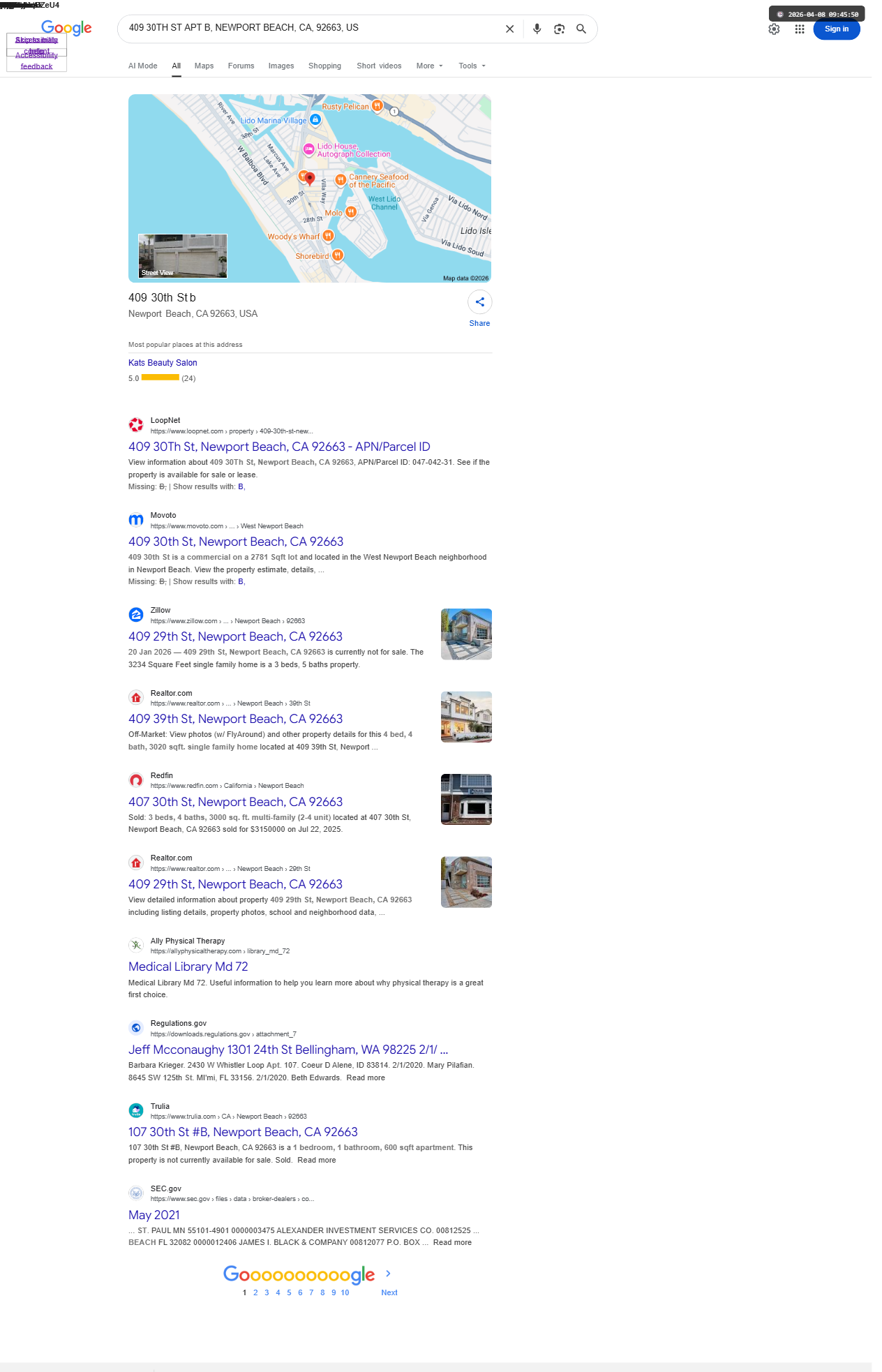
Task: Click Read more on SEC.gov snippet
Action: 452,1242
